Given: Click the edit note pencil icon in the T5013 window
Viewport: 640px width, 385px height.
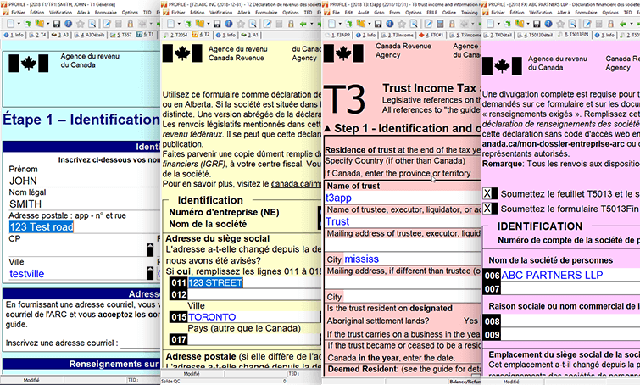Looking at the screenshot, I should pyautogui.click(x=587, y=24).
